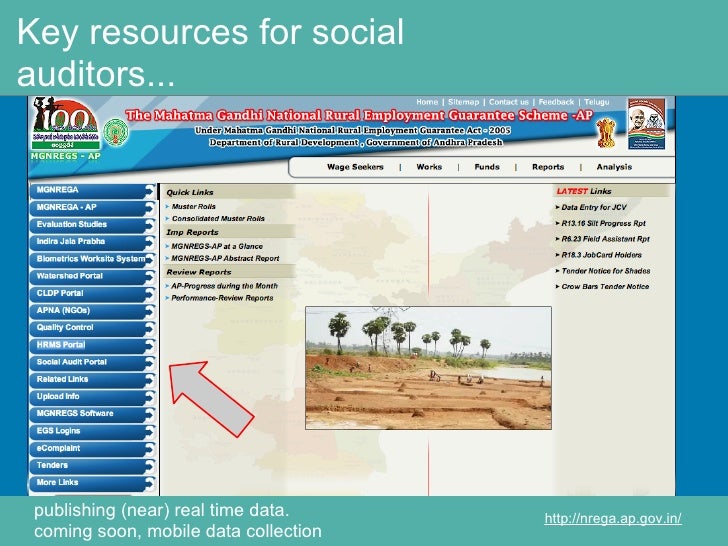Open Indira Jala Prabha sidebar item

pos(92,242)
